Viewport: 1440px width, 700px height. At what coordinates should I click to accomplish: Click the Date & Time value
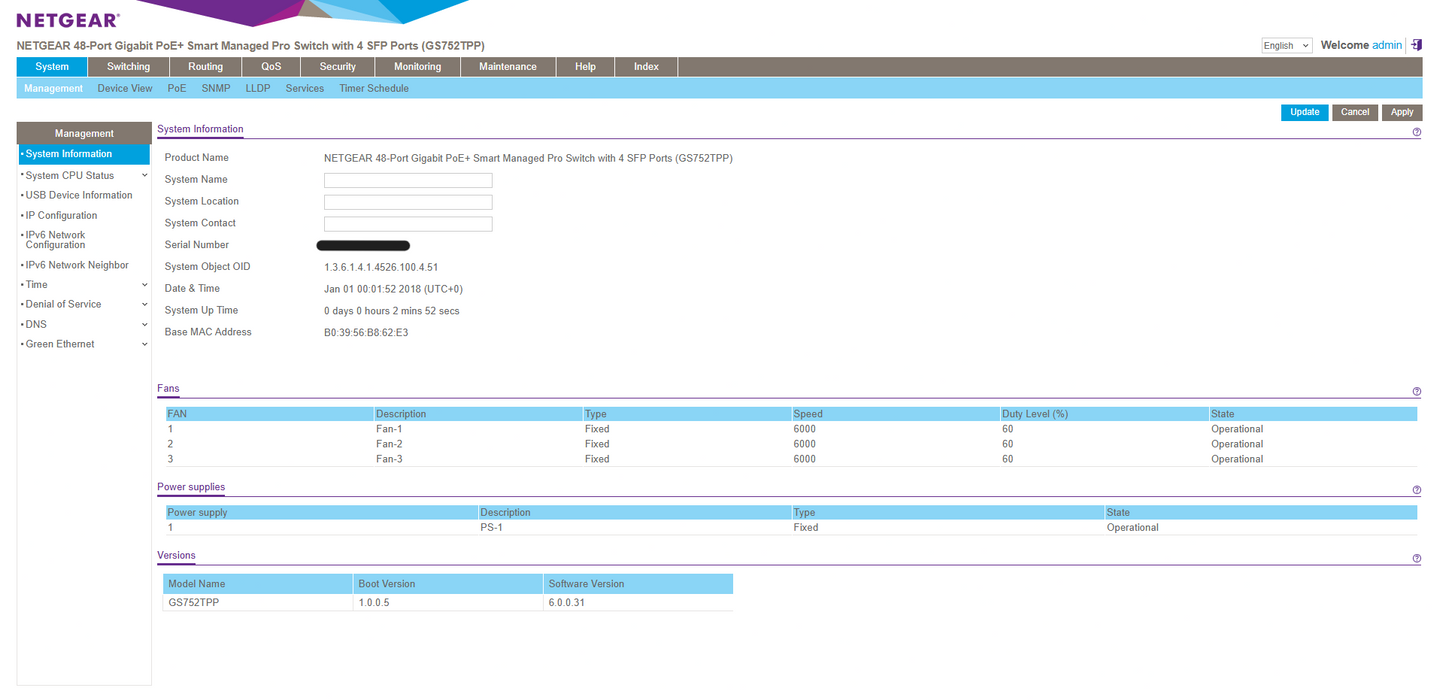393,289
